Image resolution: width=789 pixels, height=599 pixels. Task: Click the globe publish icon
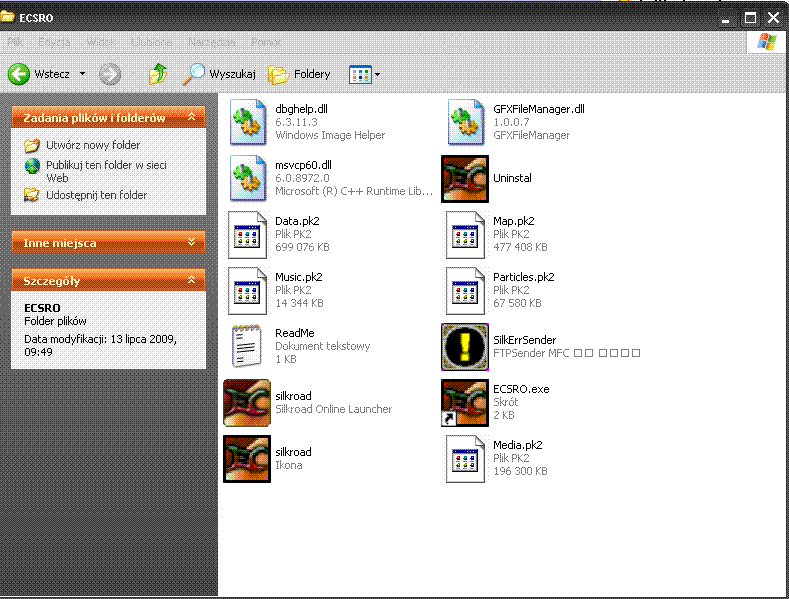tap(32, 166)
